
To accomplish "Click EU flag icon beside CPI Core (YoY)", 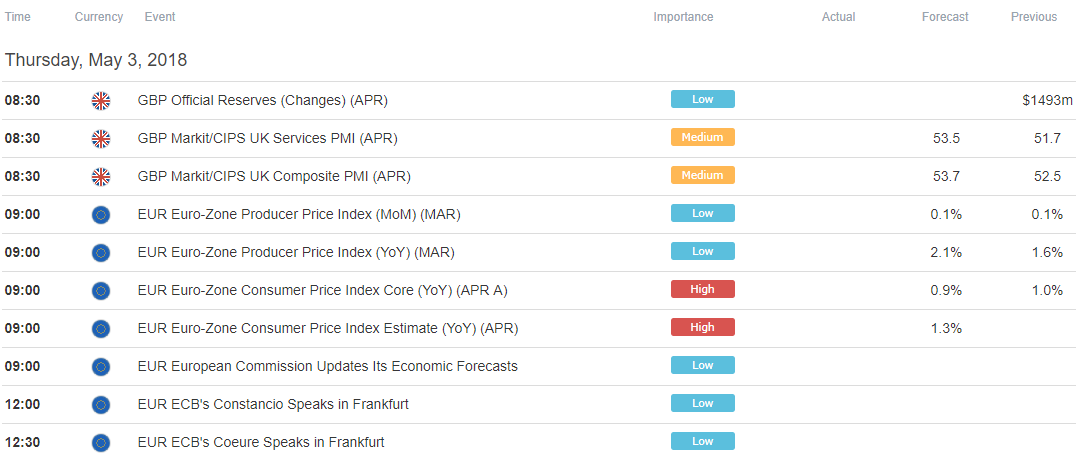I will click(101, 291).
